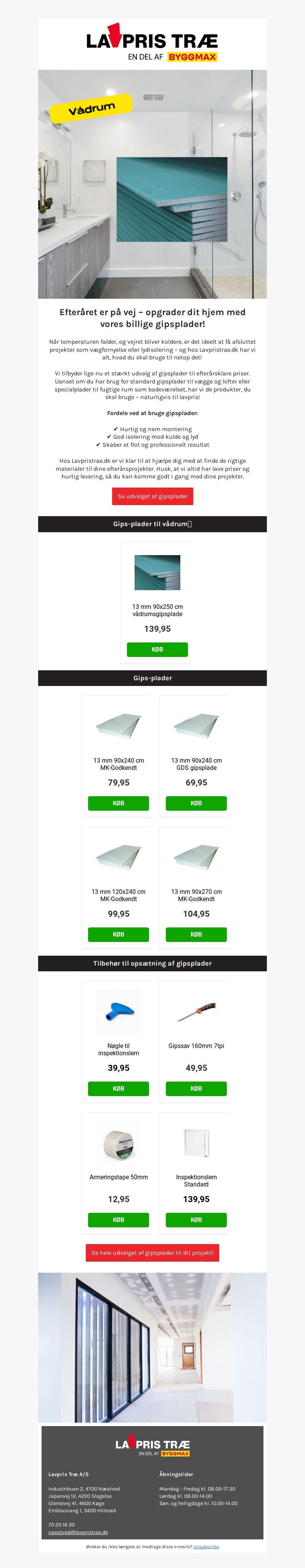This screenshot has width=305, height=1568.
Task: Click the Gipssav 160mm saw image
Action: click(x=196, y=1012)
